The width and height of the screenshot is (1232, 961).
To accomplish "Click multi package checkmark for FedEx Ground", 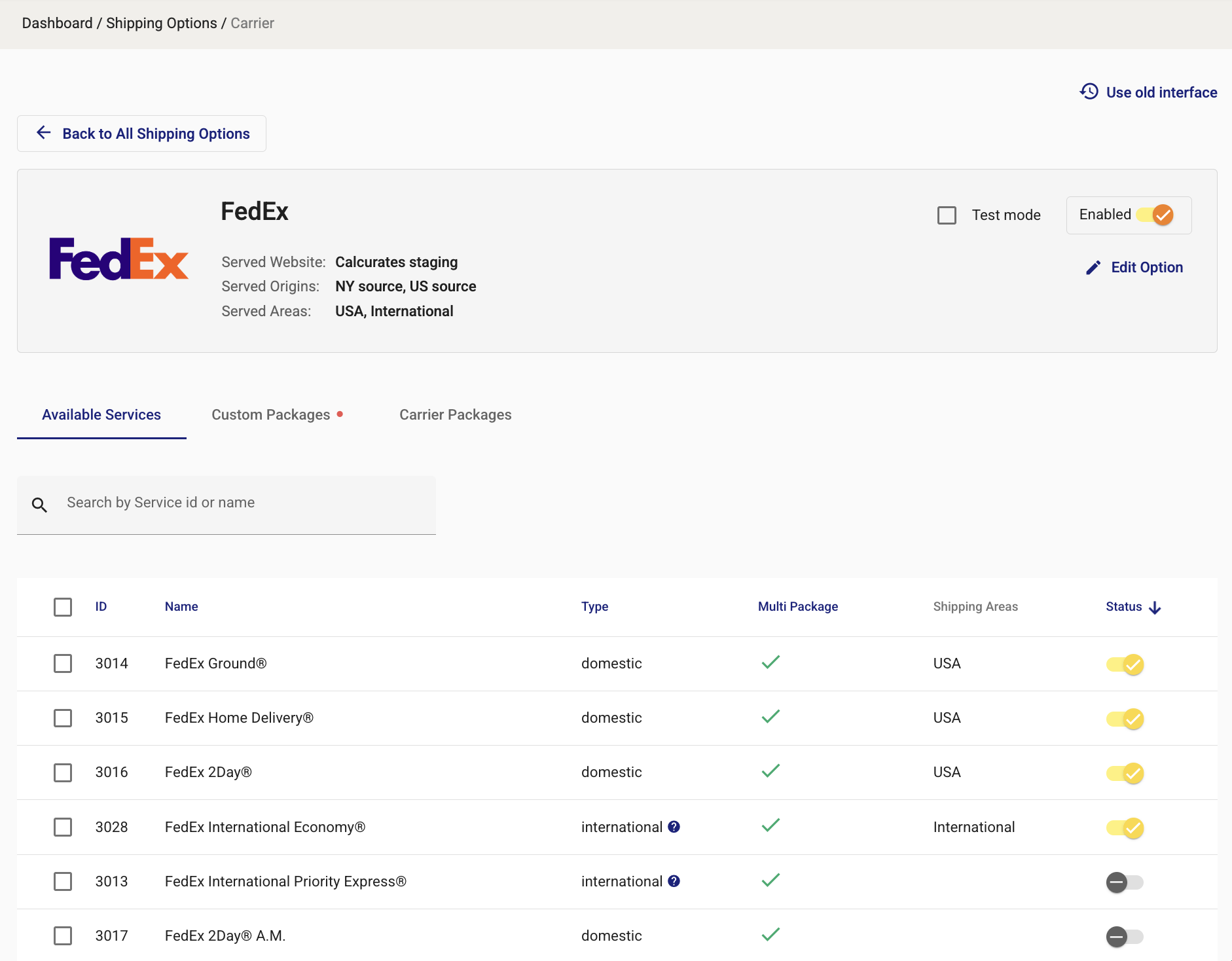I will [x=771, y=662].
